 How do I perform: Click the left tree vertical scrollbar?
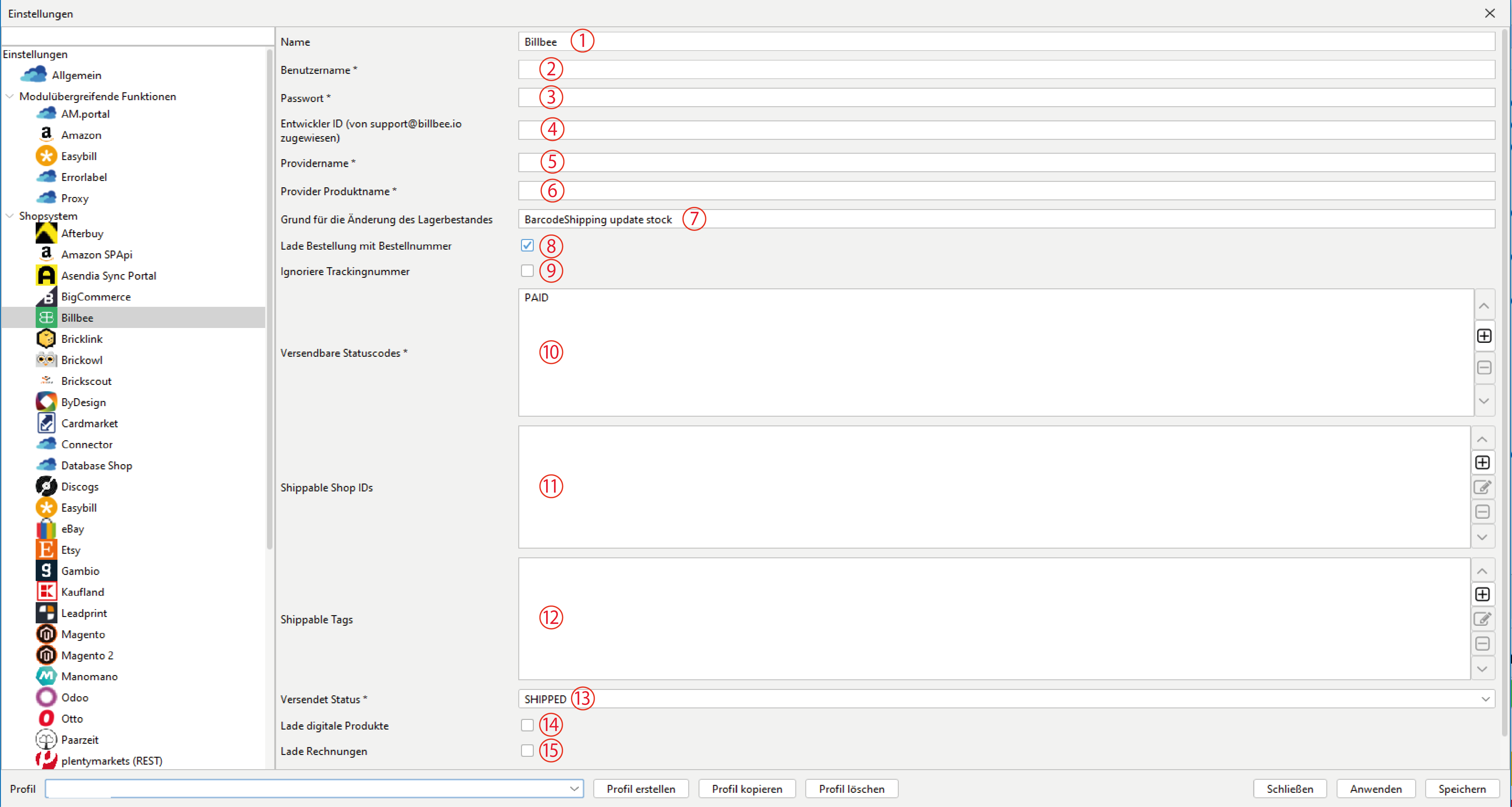(269, 300)
